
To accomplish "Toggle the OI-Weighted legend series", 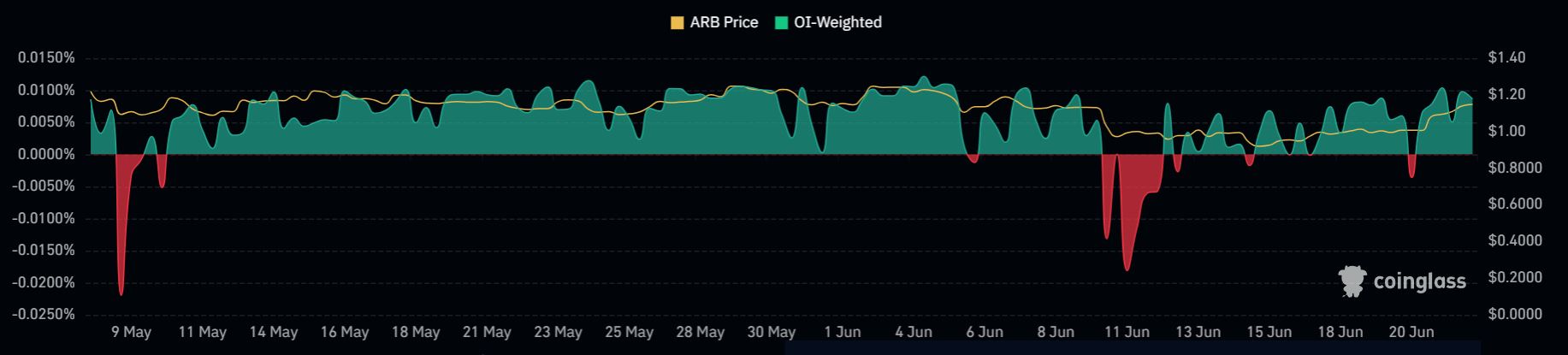I will (x=828, y=22).
